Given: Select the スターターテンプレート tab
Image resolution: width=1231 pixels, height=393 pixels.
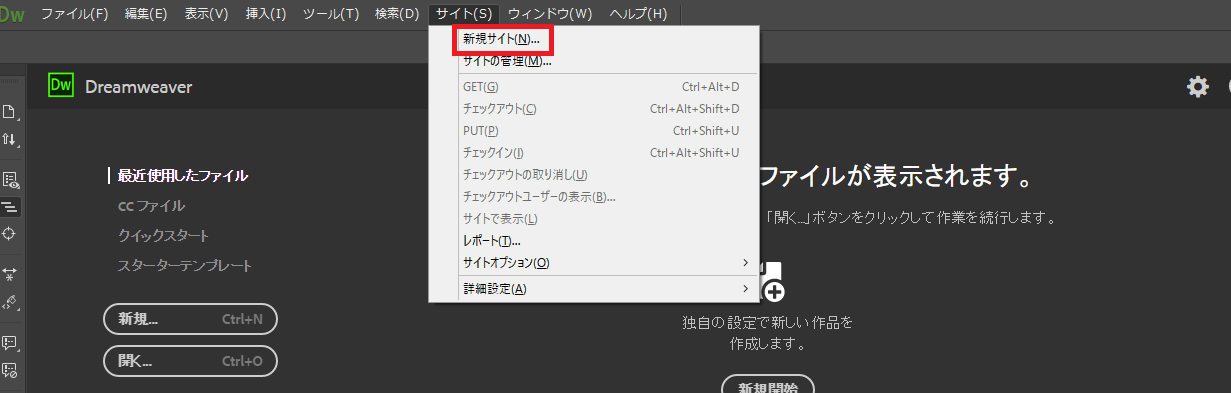Looking at the screenshot, I should pyautogui.click(x=185, y=266).
